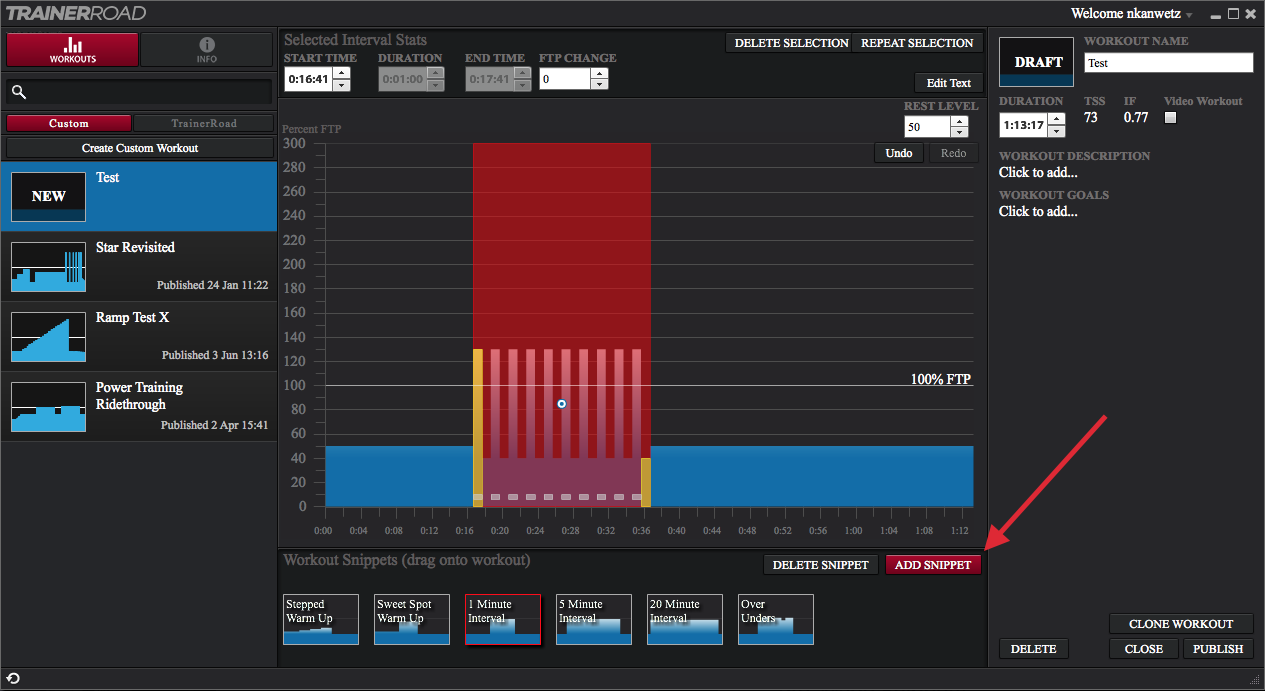Click the circular handle in the workout chart

point(562,404)
